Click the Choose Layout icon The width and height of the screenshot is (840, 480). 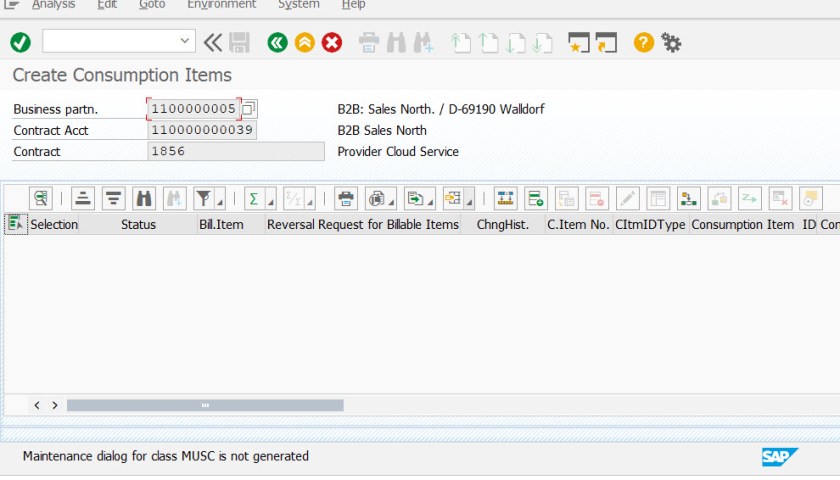click(454, 199)
